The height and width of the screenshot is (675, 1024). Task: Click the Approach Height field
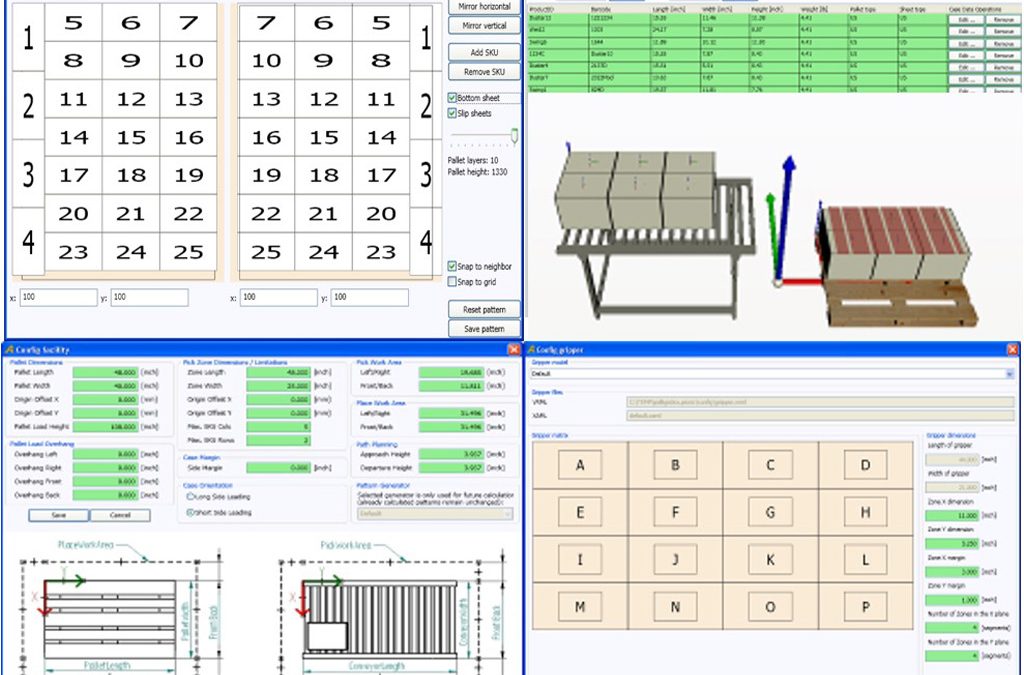click(451, 454)
